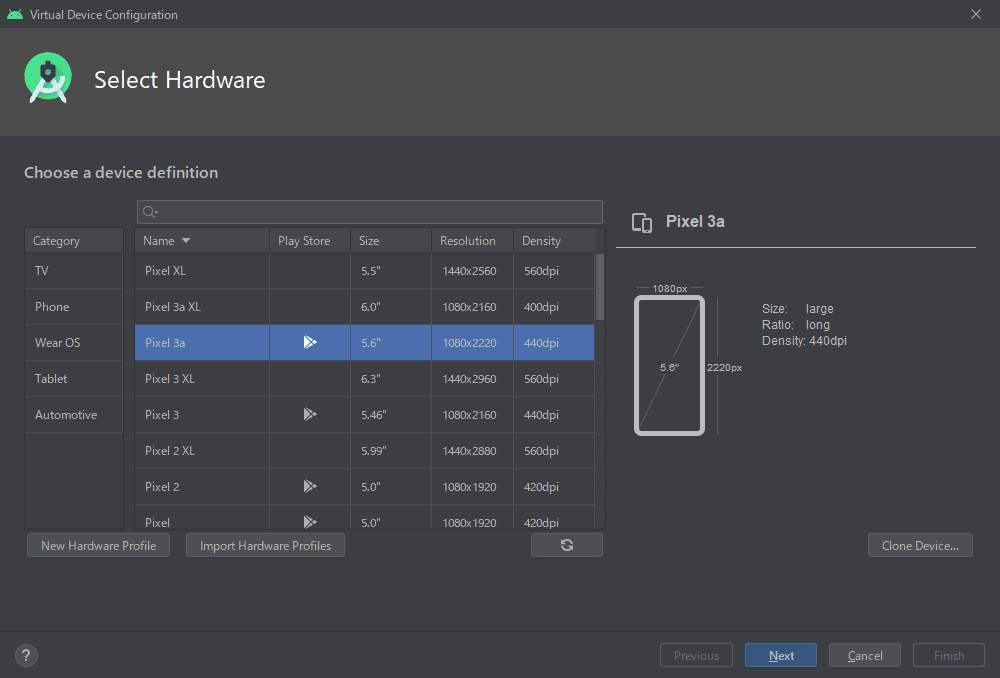
Task: Close the Virtual Device Configuration window
Action: (x=976, y=14)
